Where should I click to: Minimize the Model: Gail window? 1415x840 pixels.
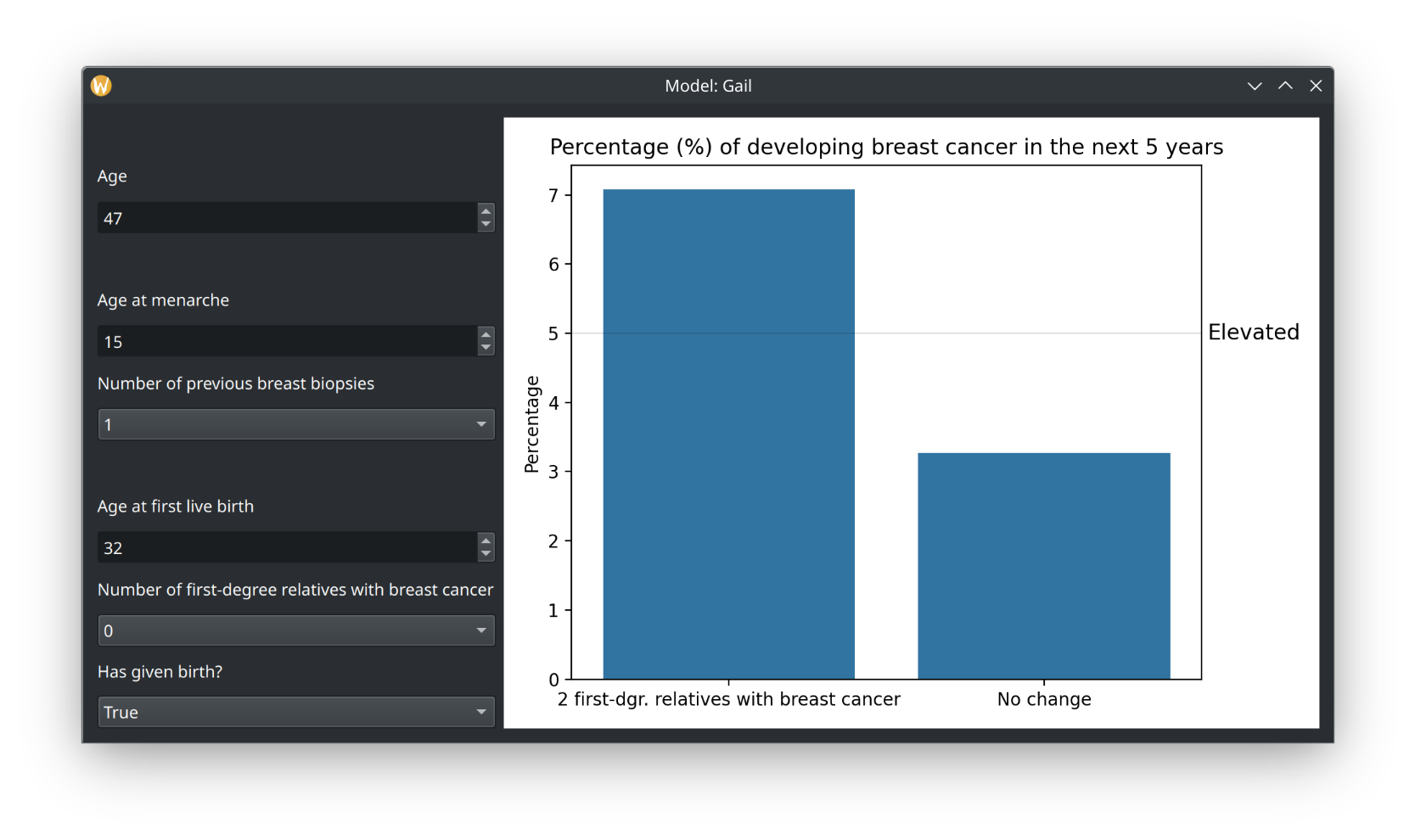click(x=1255, y=86)
